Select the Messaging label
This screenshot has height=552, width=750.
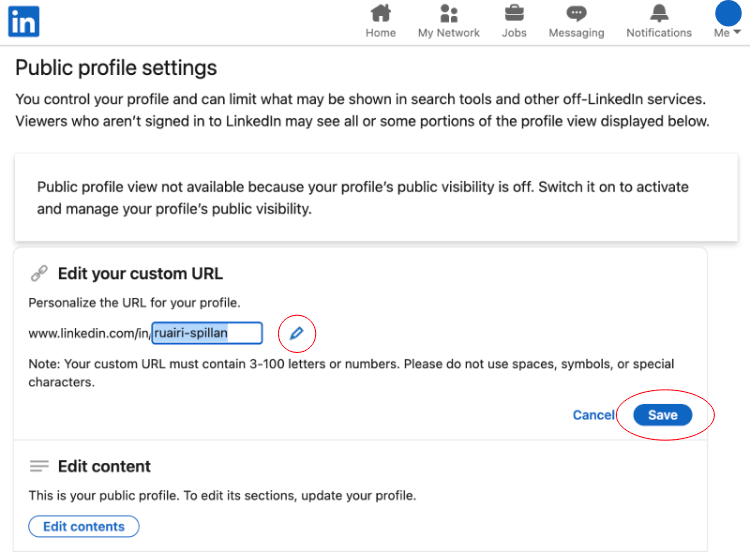click(x=576, y=33)
